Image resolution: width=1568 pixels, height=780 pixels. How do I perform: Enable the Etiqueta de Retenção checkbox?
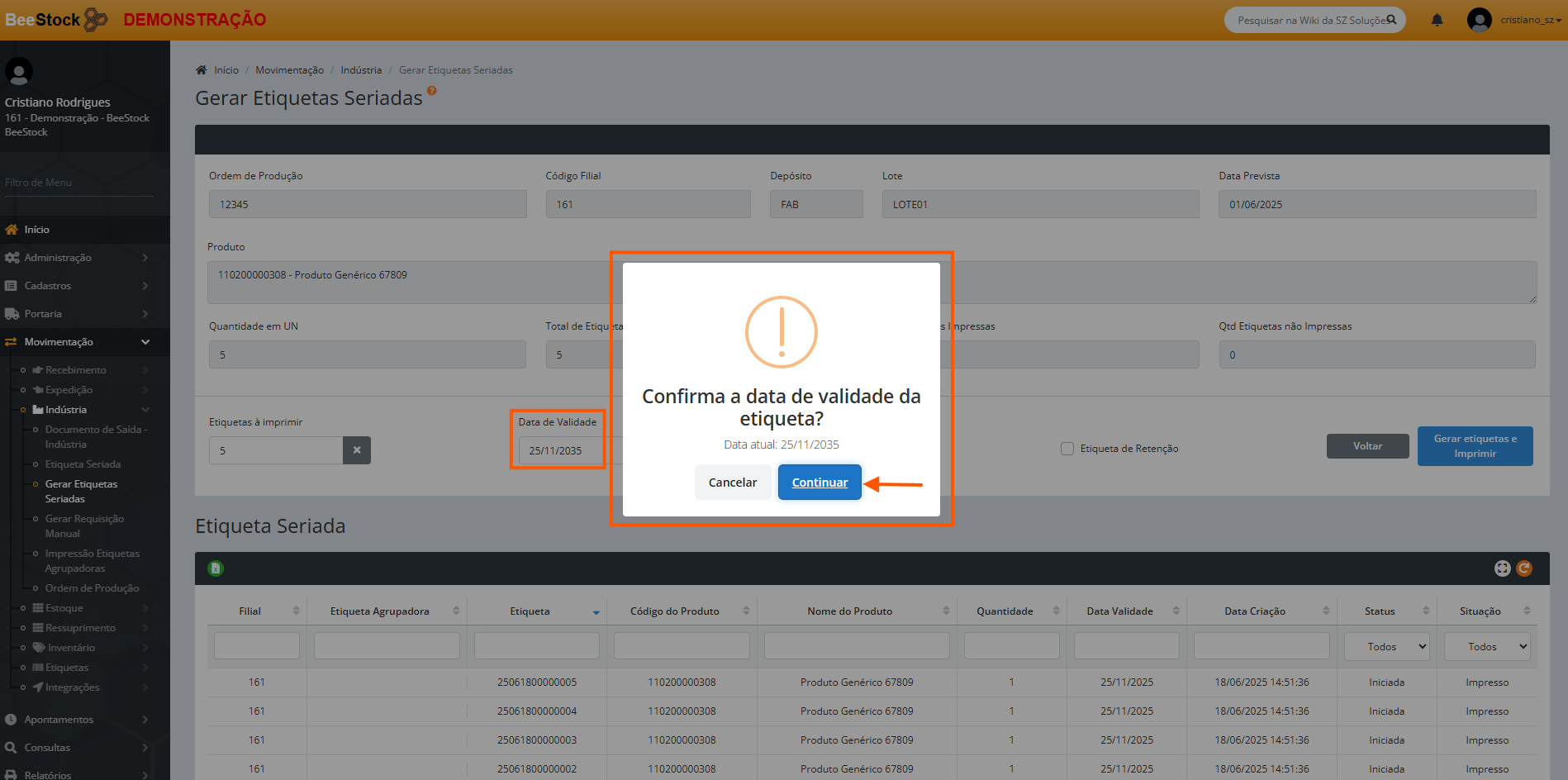(x=1067, y=449)
